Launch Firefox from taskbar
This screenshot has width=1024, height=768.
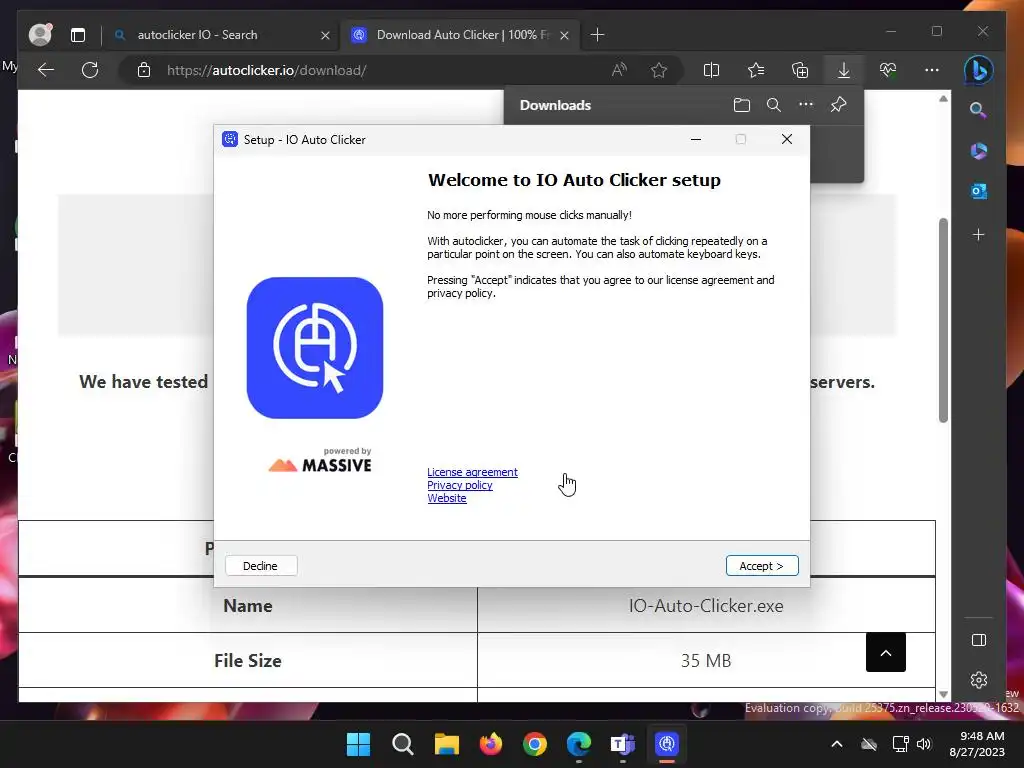[490, 744]
